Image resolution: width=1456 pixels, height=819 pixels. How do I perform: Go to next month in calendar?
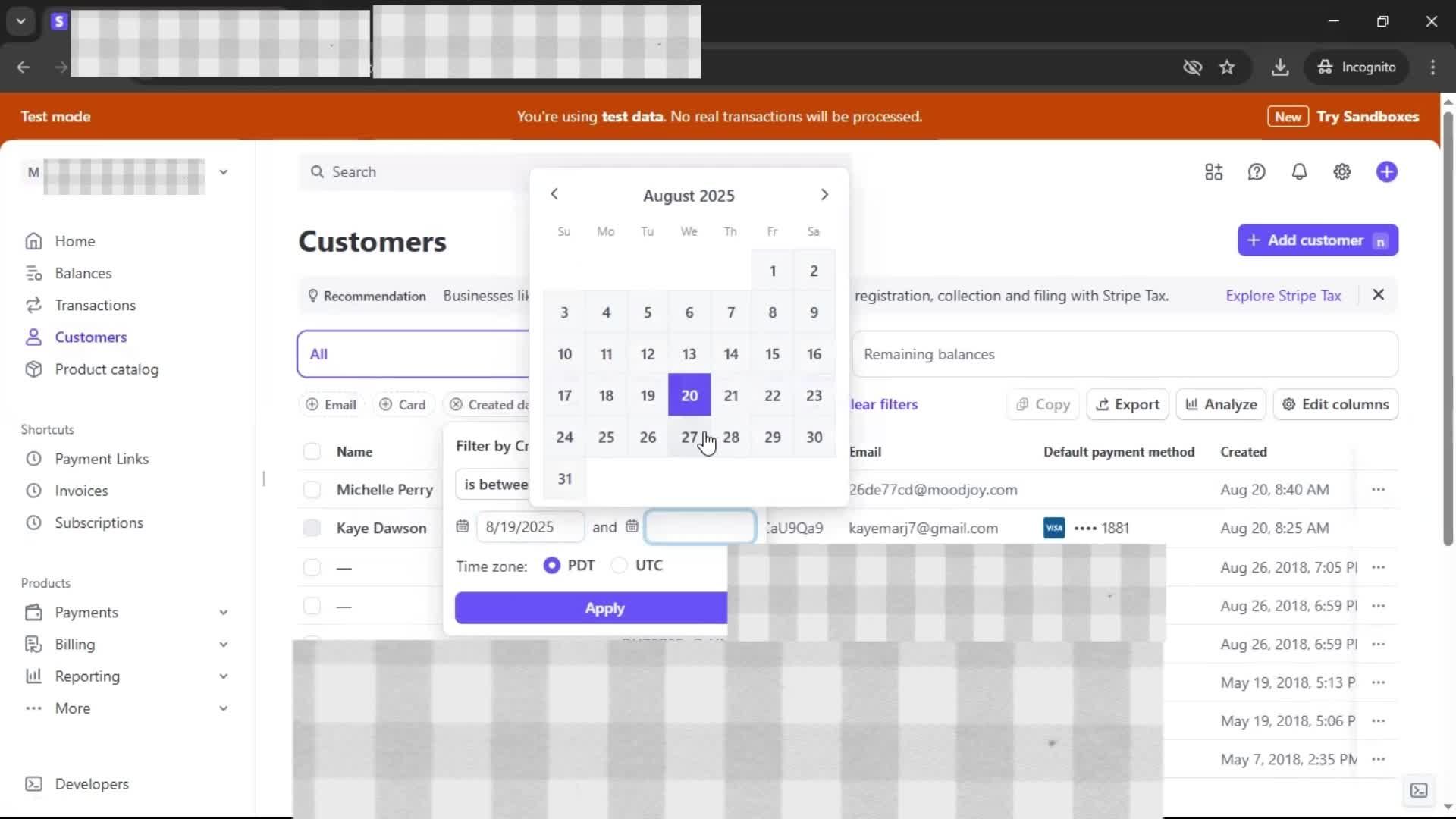tap(824, 195)
